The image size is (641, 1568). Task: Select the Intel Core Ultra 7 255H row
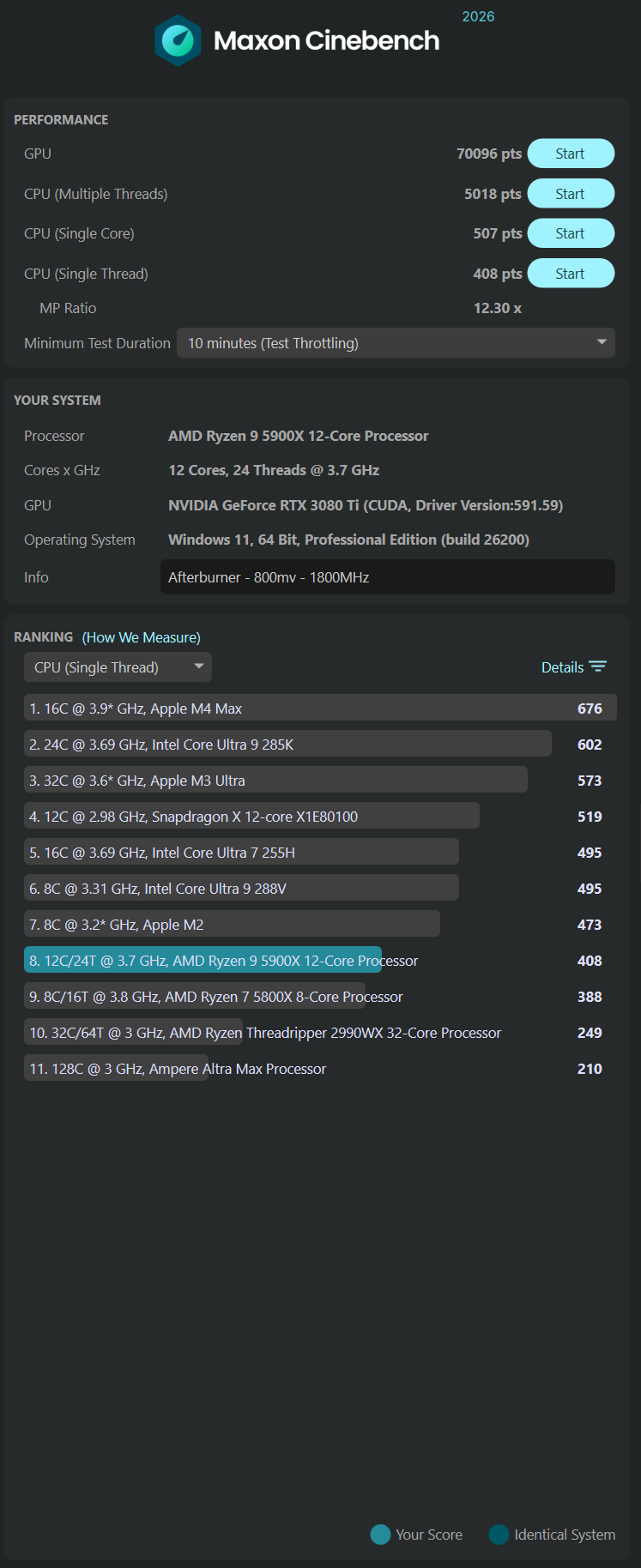pyautogui.click(x=320, y=853)
